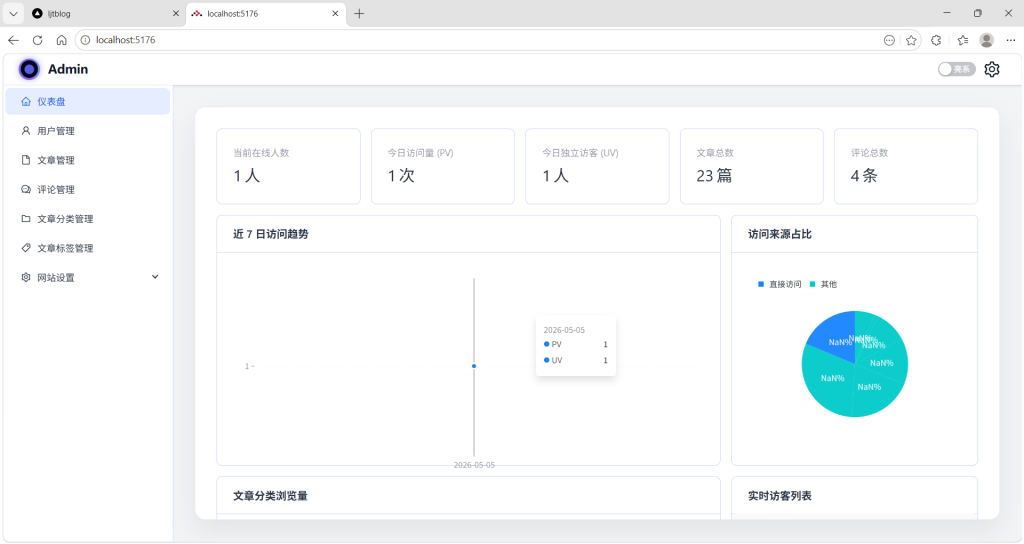This screenshot has width=1024, height=544.
Task: Click the 文章总数 23 篇 card
Action: pyautogui.click(x=752, y=166)
